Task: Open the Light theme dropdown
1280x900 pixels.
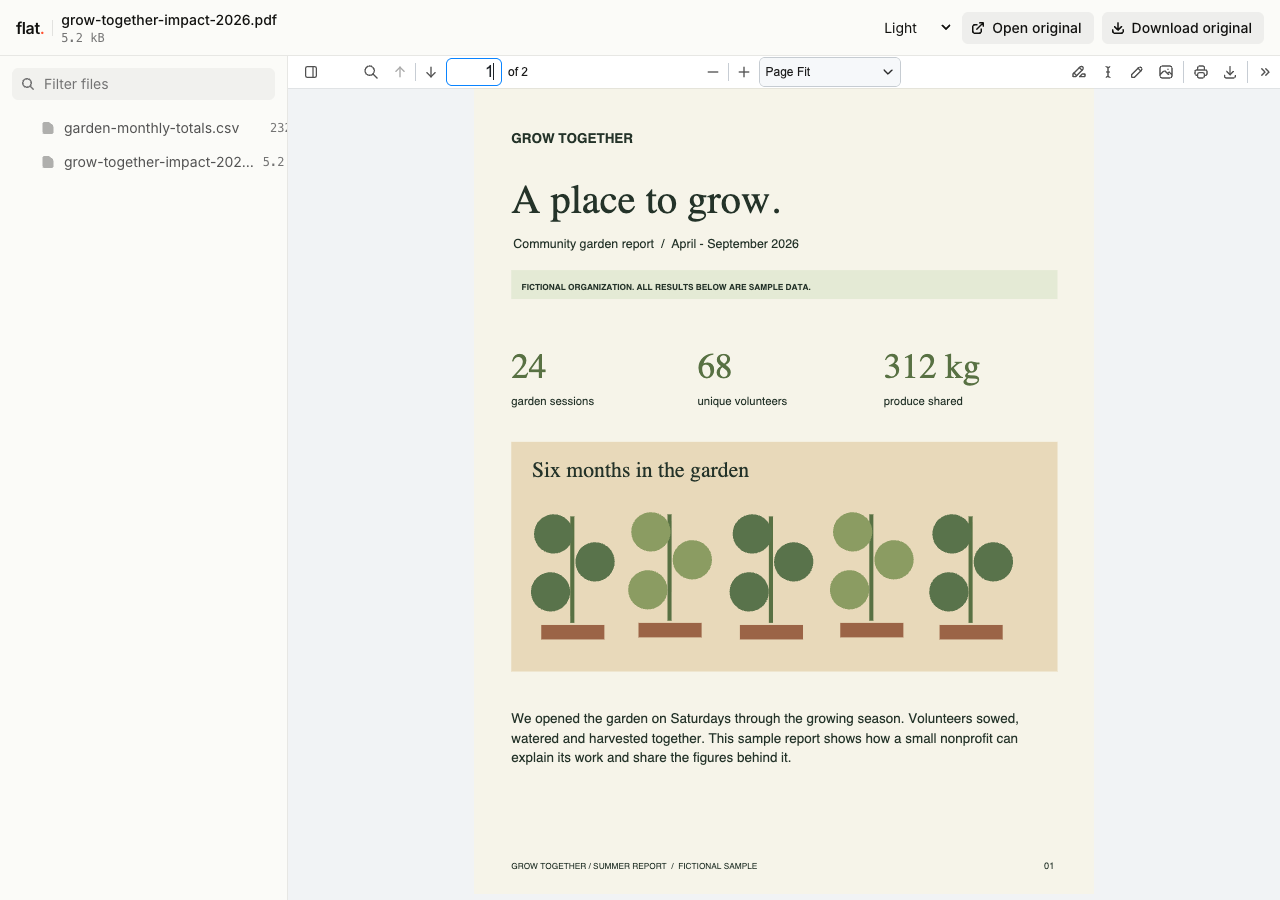Action: tap(916, 28)
